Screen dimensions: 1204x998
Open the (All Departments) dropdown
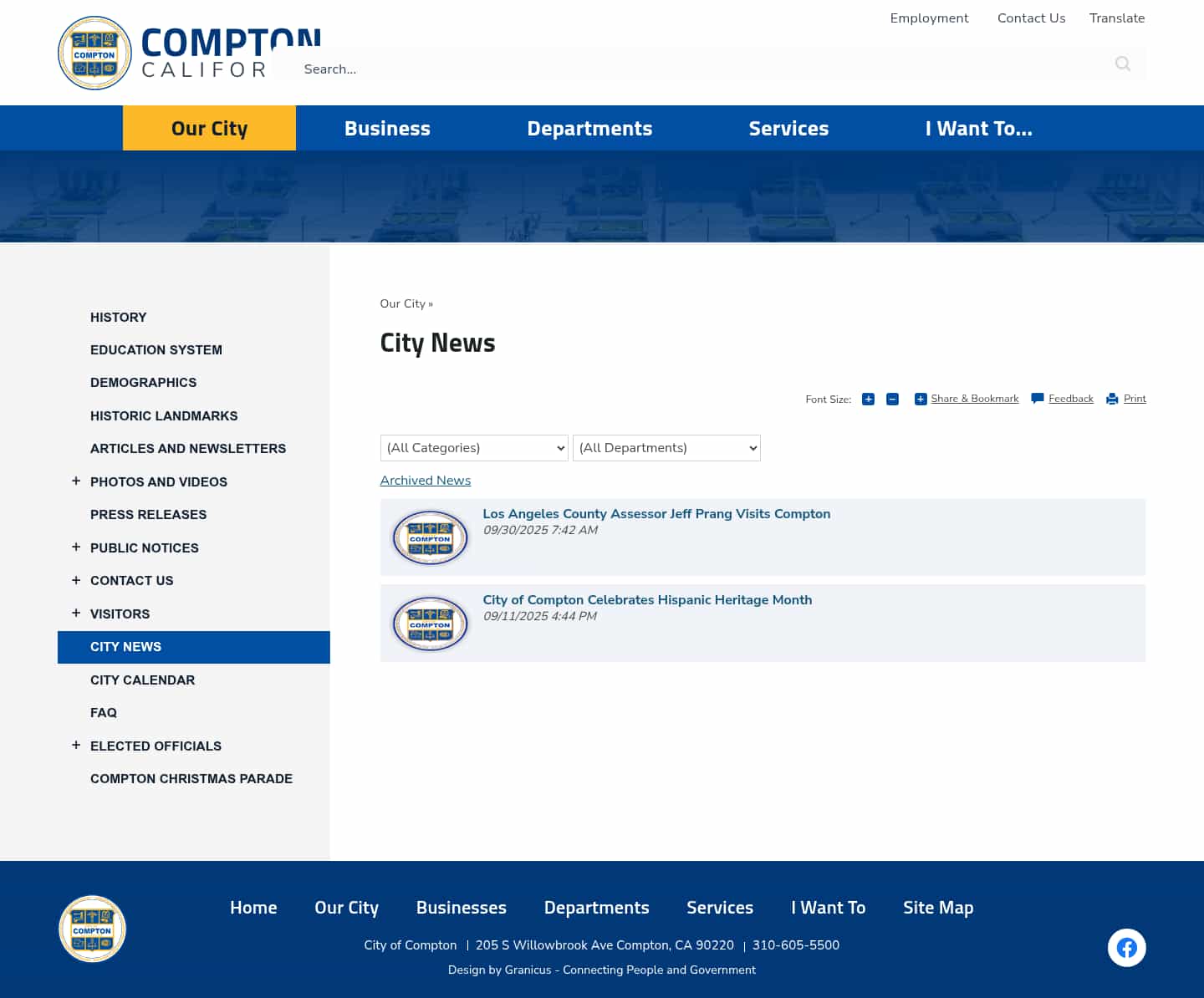(x=666, y=448)
